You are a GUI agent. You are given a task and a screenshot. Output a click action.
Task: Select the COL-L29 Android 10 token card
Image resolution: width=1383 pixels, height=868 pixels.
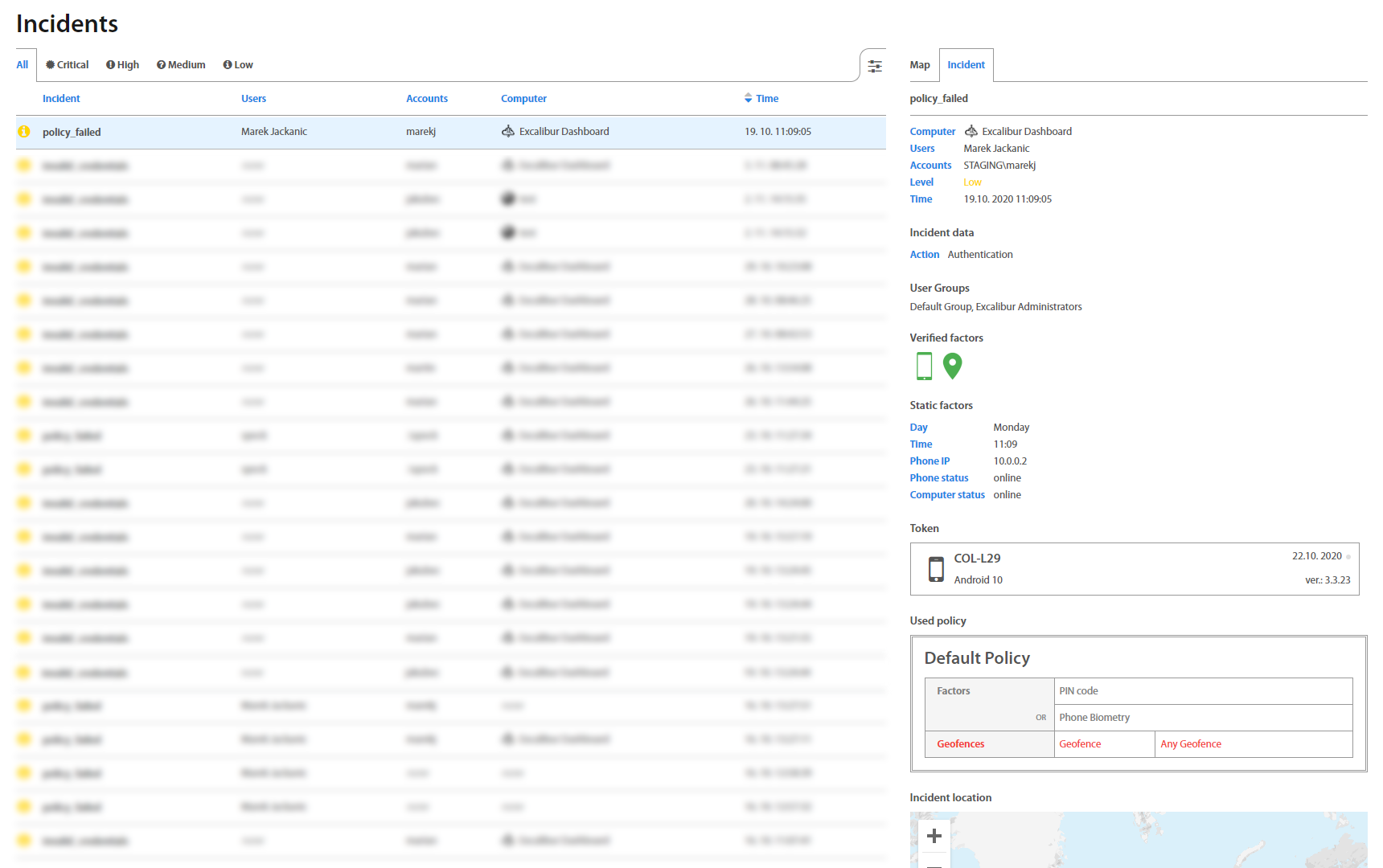(1134, 569)
